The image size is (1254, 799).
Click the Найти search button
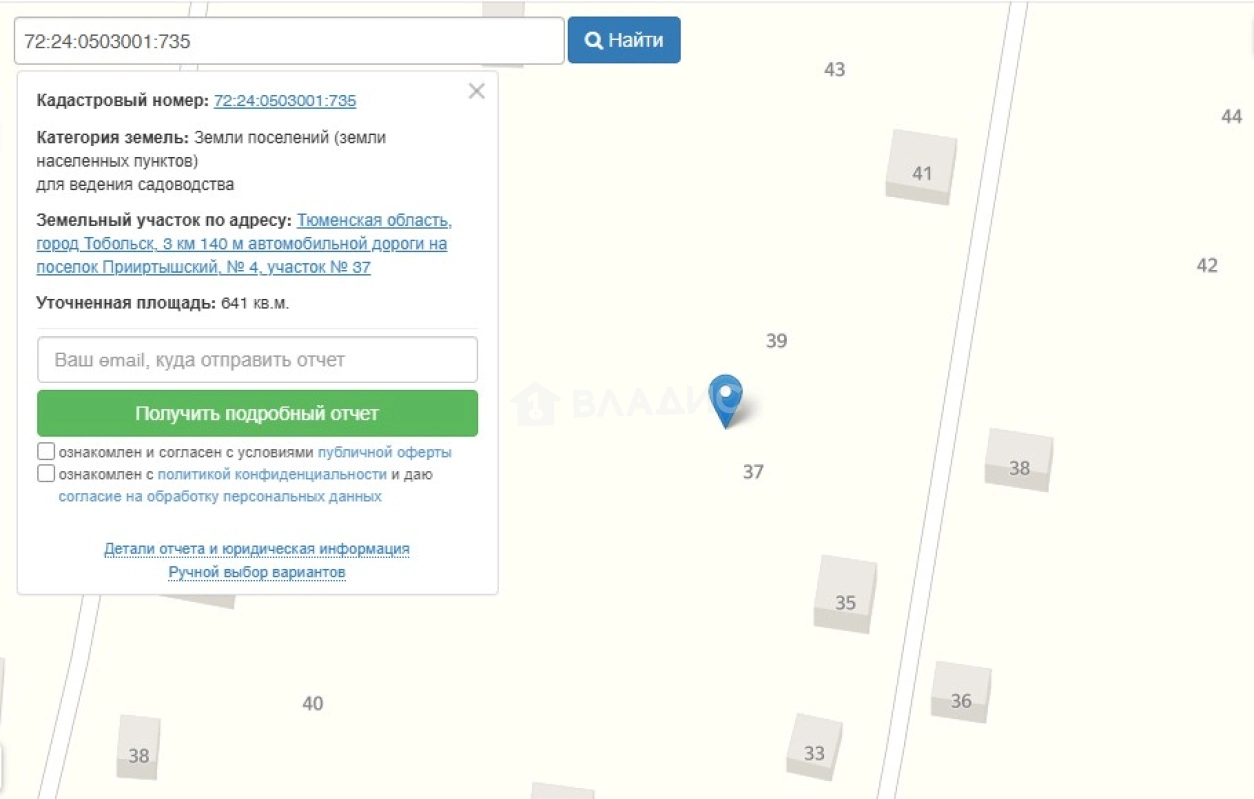(x=624, y=40)
